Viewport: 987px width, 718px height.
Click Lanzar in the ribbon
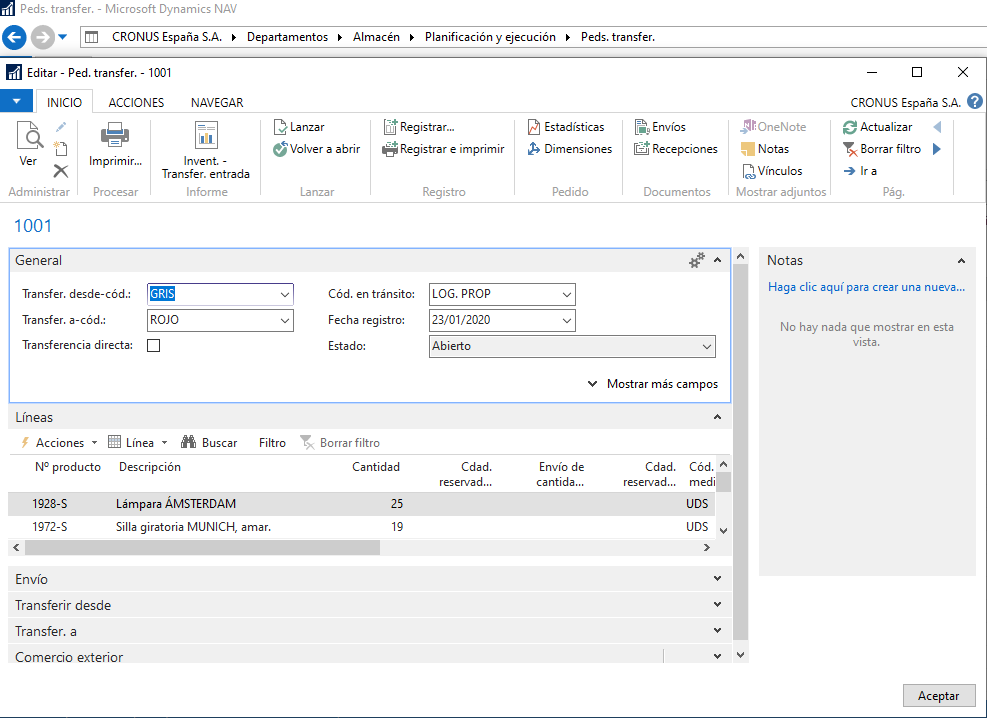point(299,127)
